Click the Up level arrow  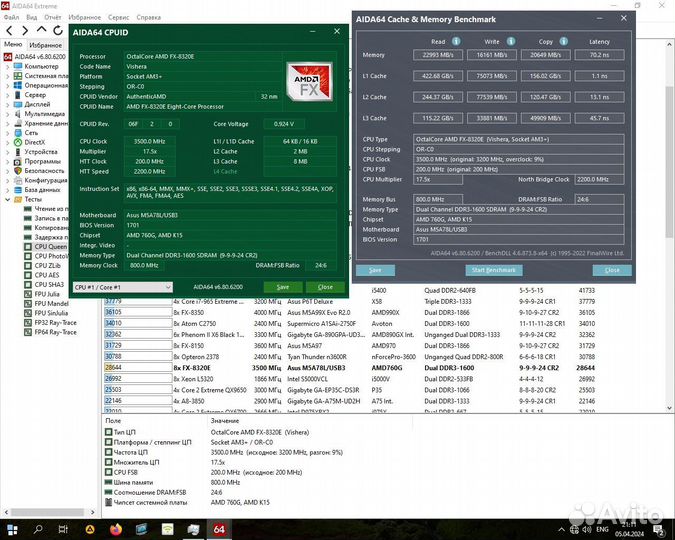[41, 30]
